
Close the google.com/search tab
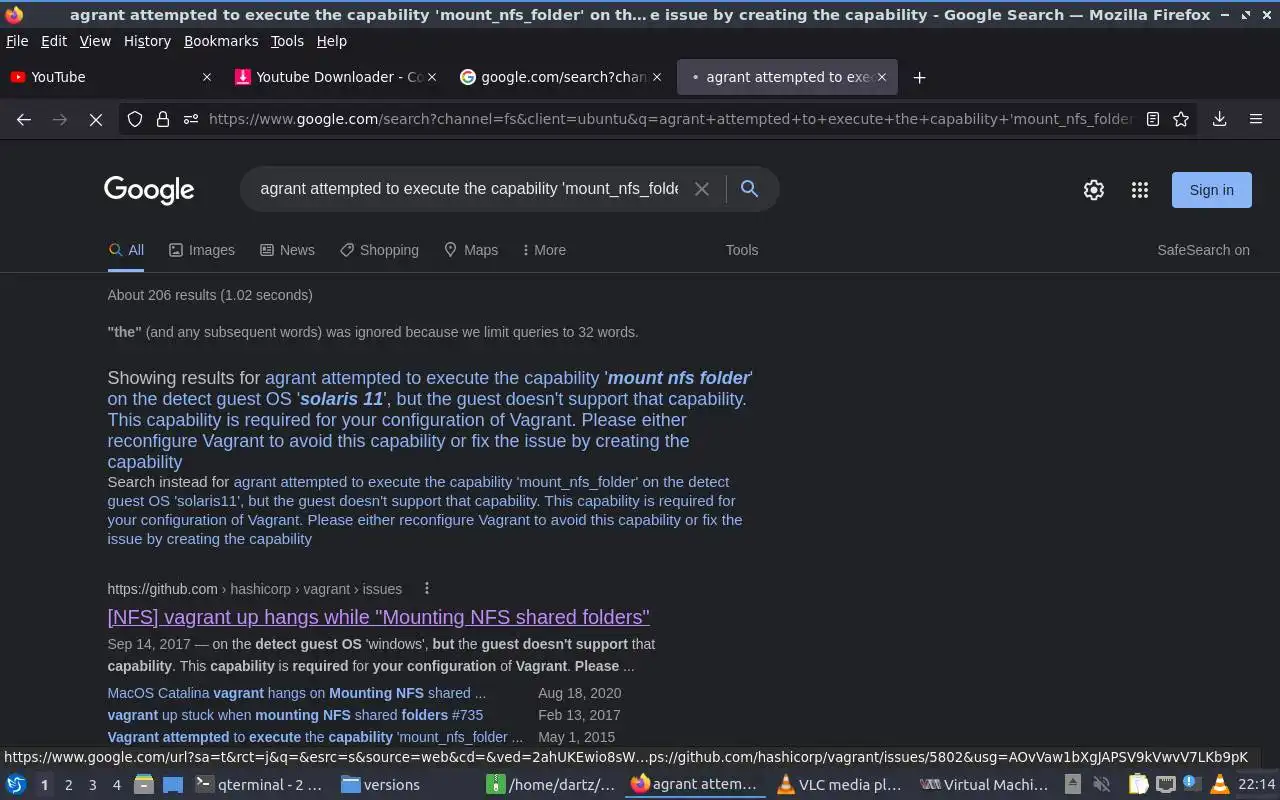[657, 77]
